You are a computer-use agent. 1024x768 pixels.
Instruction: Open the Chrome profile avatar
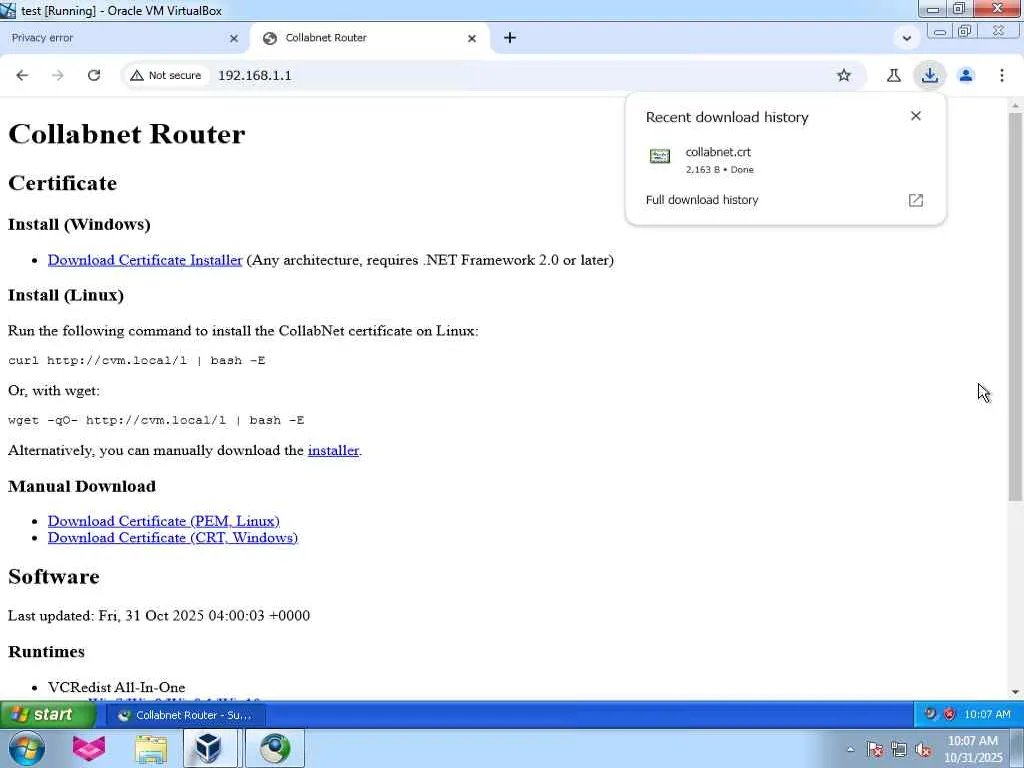[966, 75]
